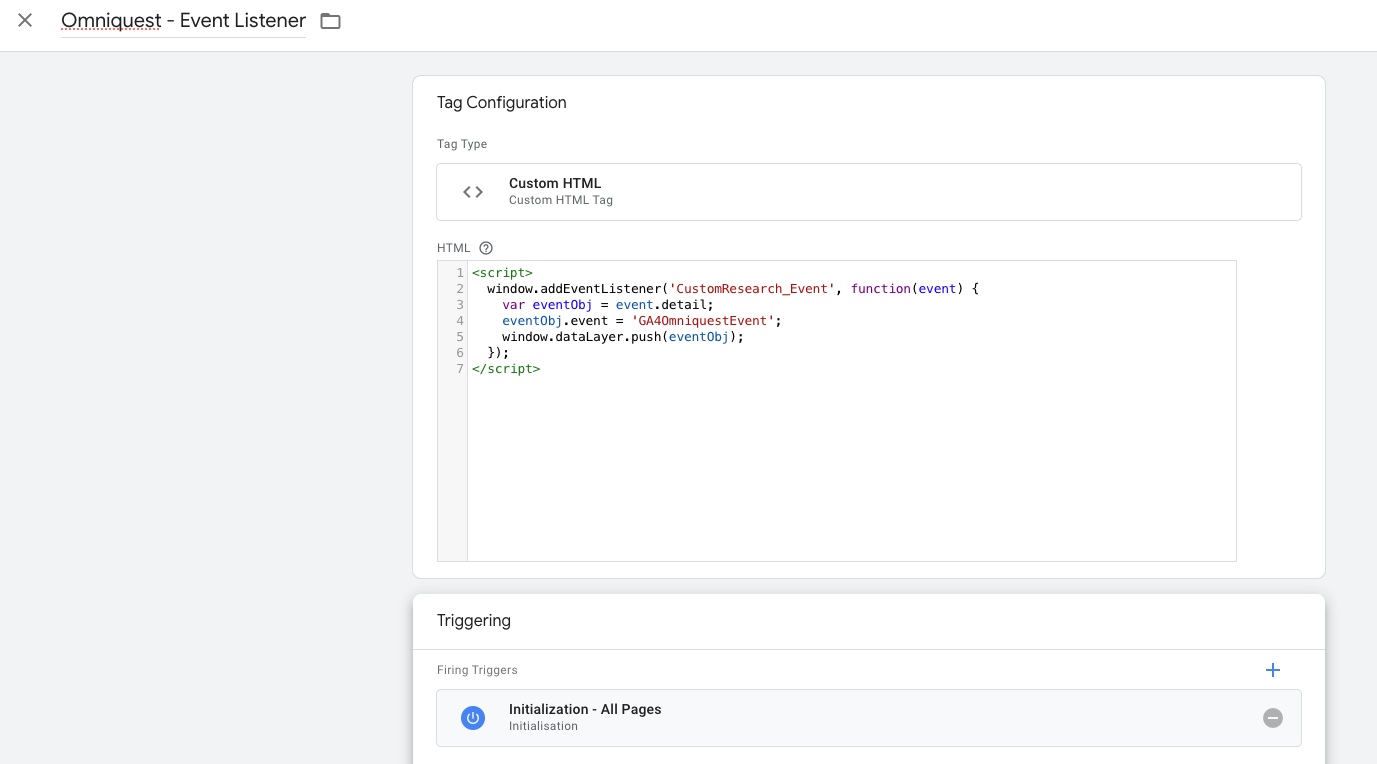Click the opening <script> tag line
Image resolution: width=1377 pixels, height=764 pixels.
pos(502,273)
